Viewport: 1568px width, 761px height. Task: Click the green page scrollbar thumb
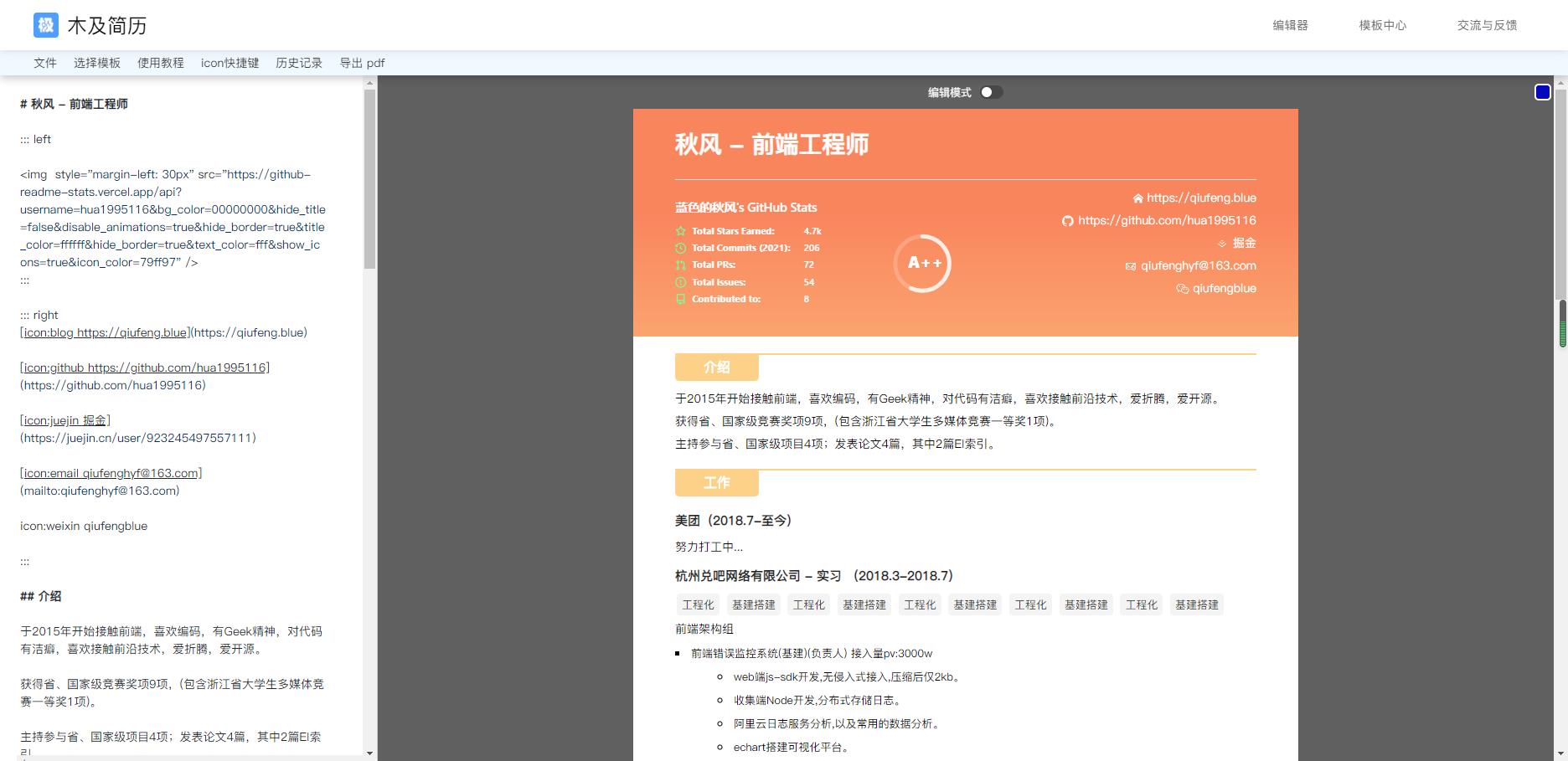pyautogui.click(x=1562, y=324)
